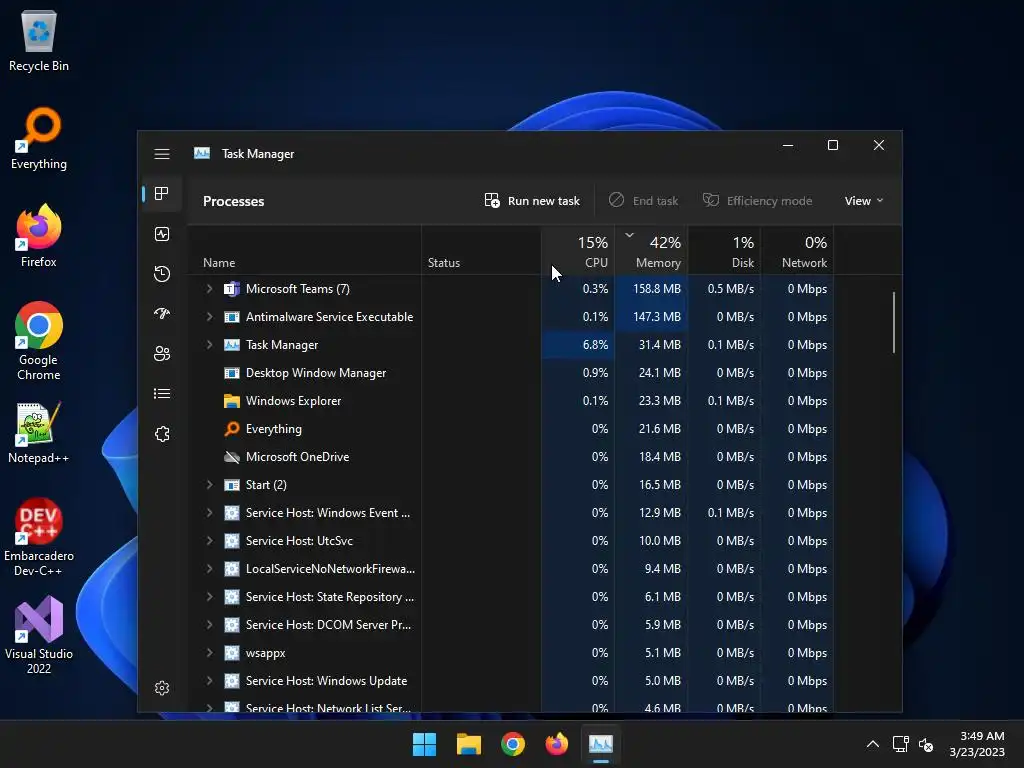Sort by the Status column header
Screen dimensions: 1024x768
481,250
